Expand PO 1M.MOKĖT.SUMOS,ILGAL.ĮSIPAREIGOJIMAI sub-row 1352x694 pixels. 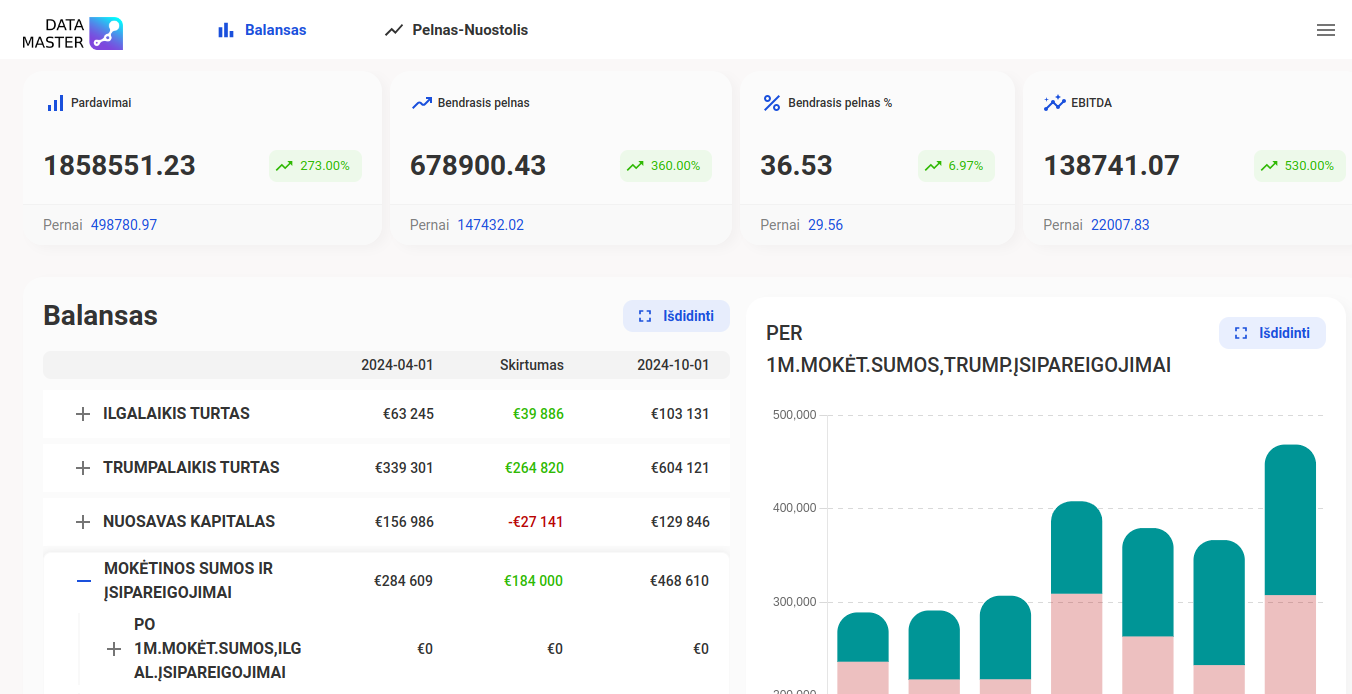pyautogui.click(x=114, y=649)
